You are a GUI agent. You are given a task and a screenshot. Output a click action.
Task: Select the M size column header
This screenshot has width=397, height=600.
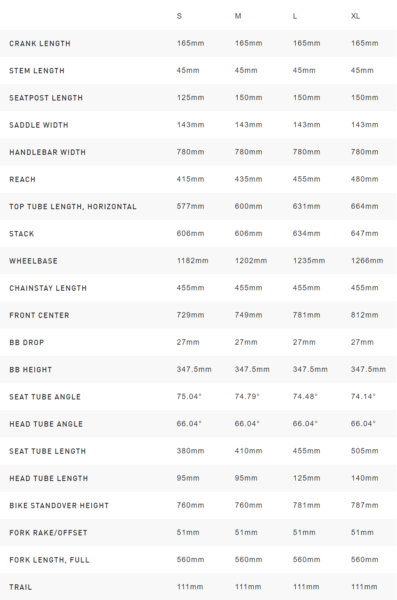tap(238, 16)
